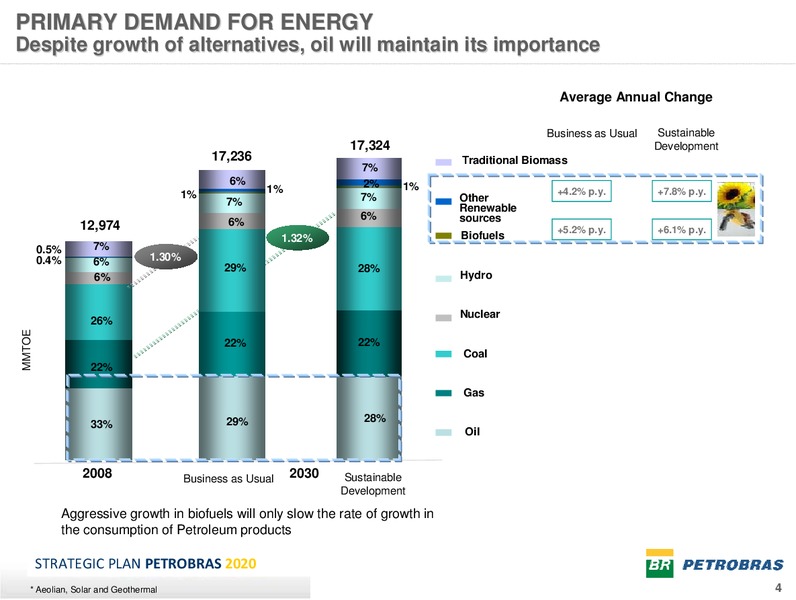Click the Nuclear legend label
Screen dimensions: 796x600
coord(480,314)
